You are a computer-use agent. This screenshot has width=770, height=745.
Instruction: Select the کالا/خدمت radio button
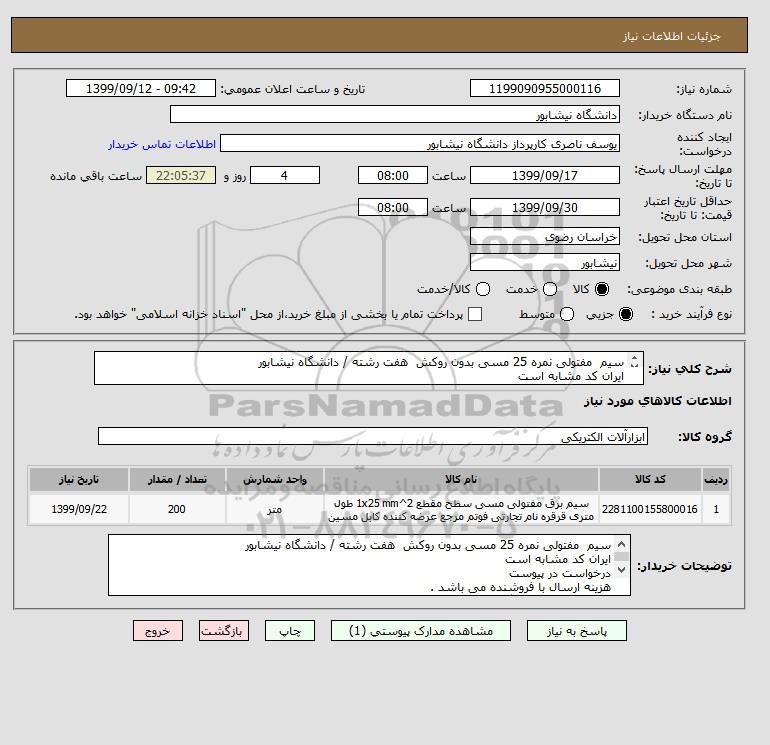coord(483,289)
